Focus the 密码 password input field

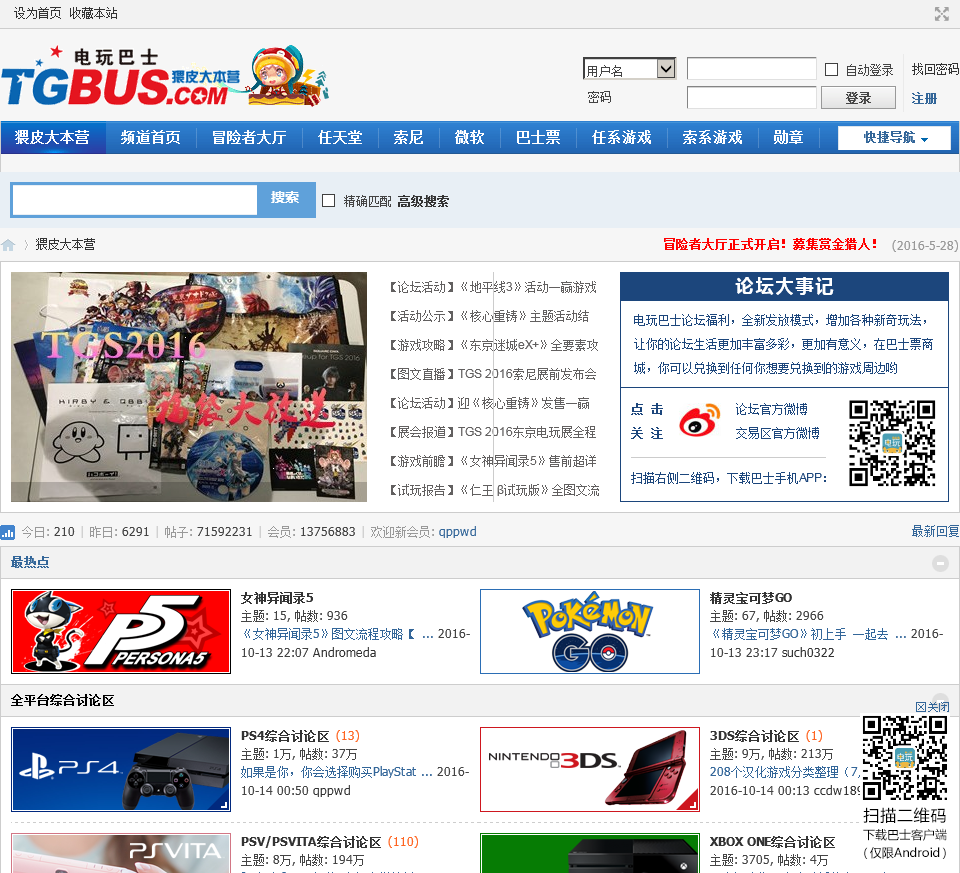click(751, 97)
